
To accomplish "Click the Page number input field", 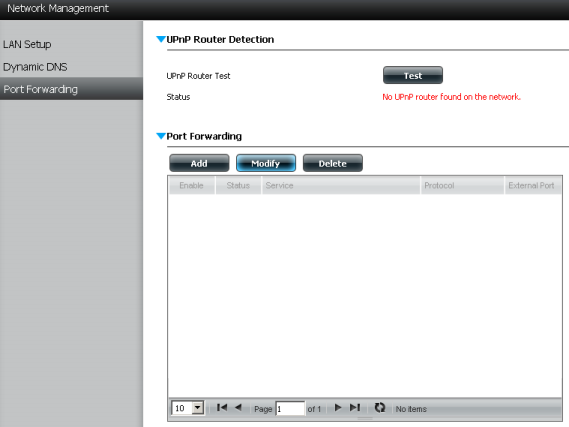I will pos(290,408).
